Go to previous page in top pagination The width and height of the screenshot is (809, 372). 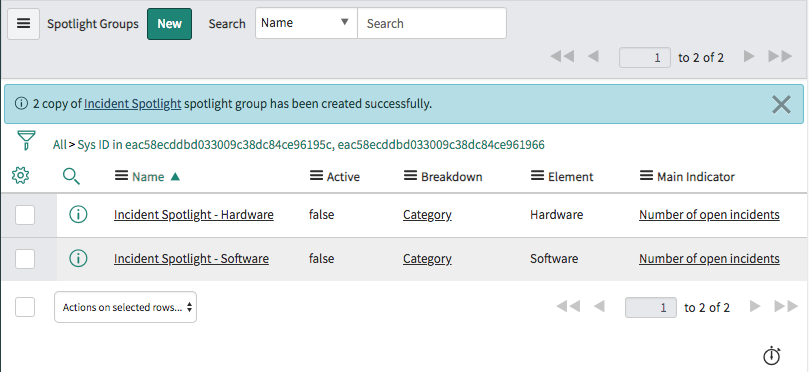tap(593, 57)
